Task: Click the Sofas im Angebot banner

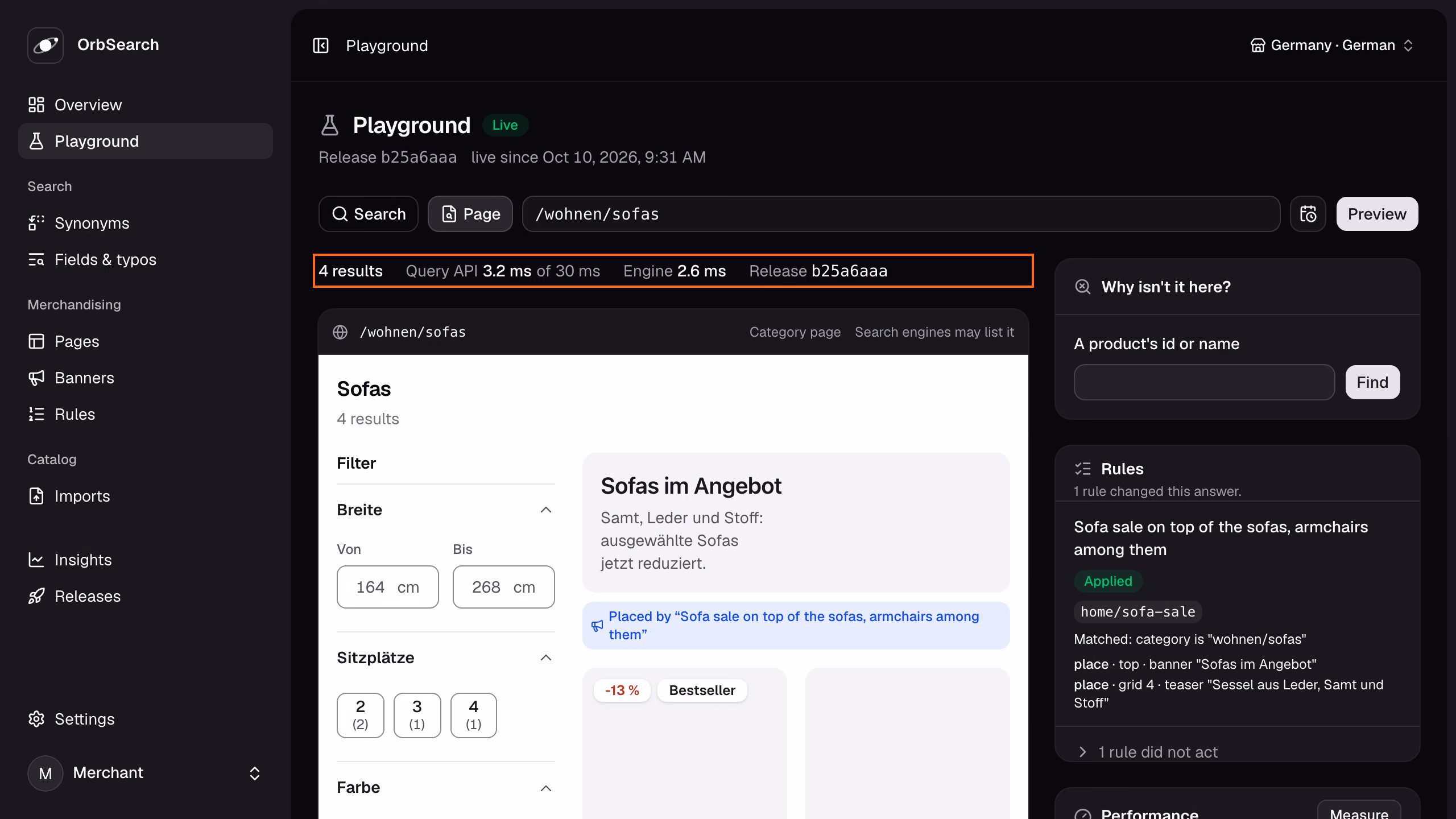Action: [x=796, y=523]
